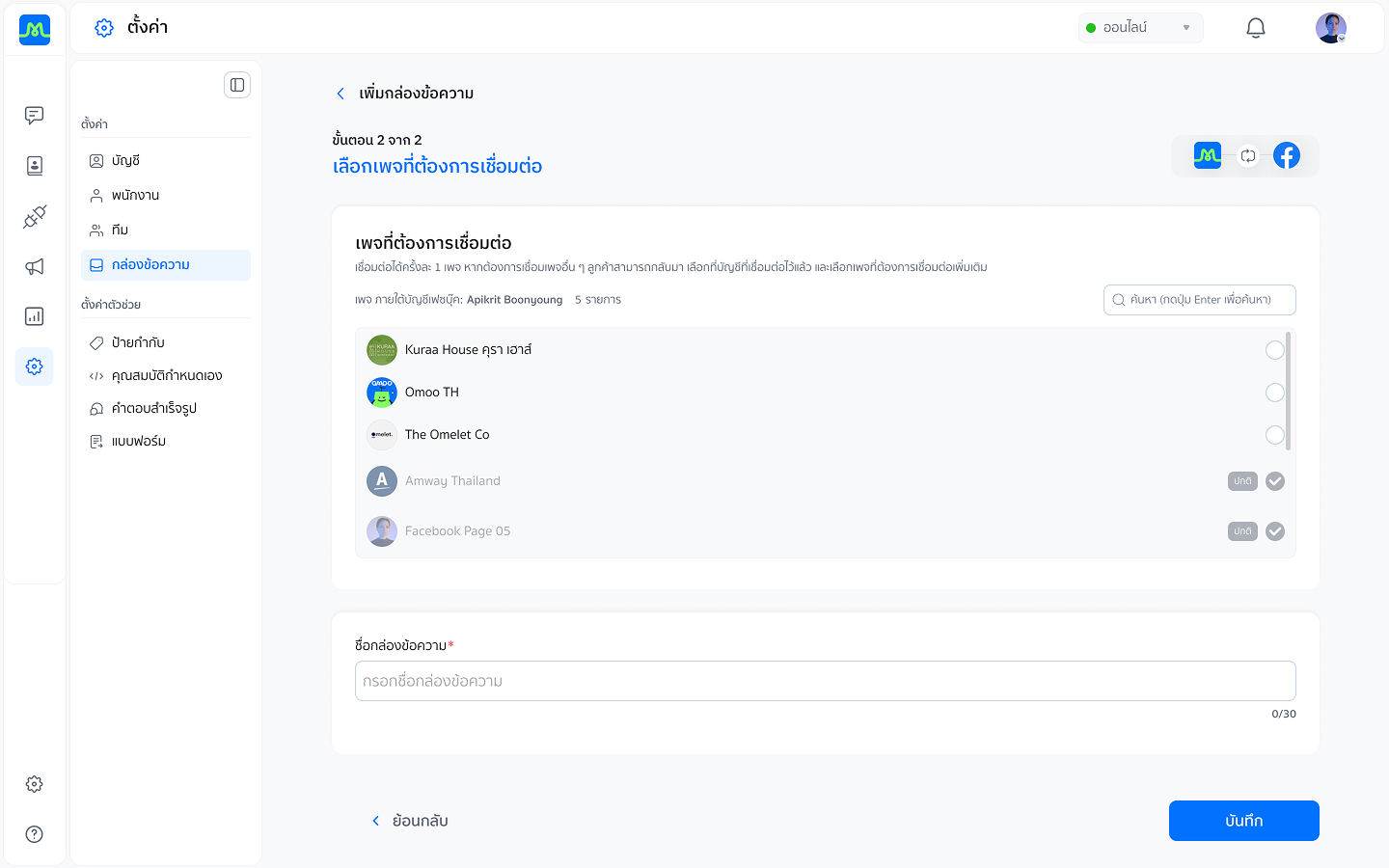Open the user profile avatar
Image resolution: width=1389 pixels, height=868 pixels.
click(x=1331, y=28)
